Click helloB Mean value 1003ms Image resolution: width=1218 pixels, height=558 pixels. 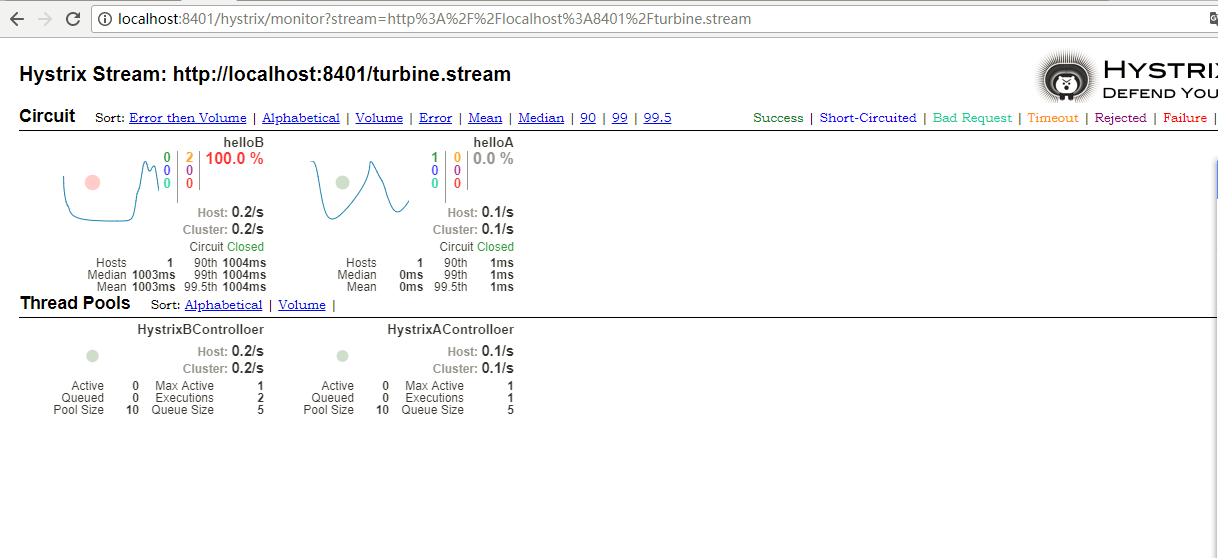click(x=154, y=287)
